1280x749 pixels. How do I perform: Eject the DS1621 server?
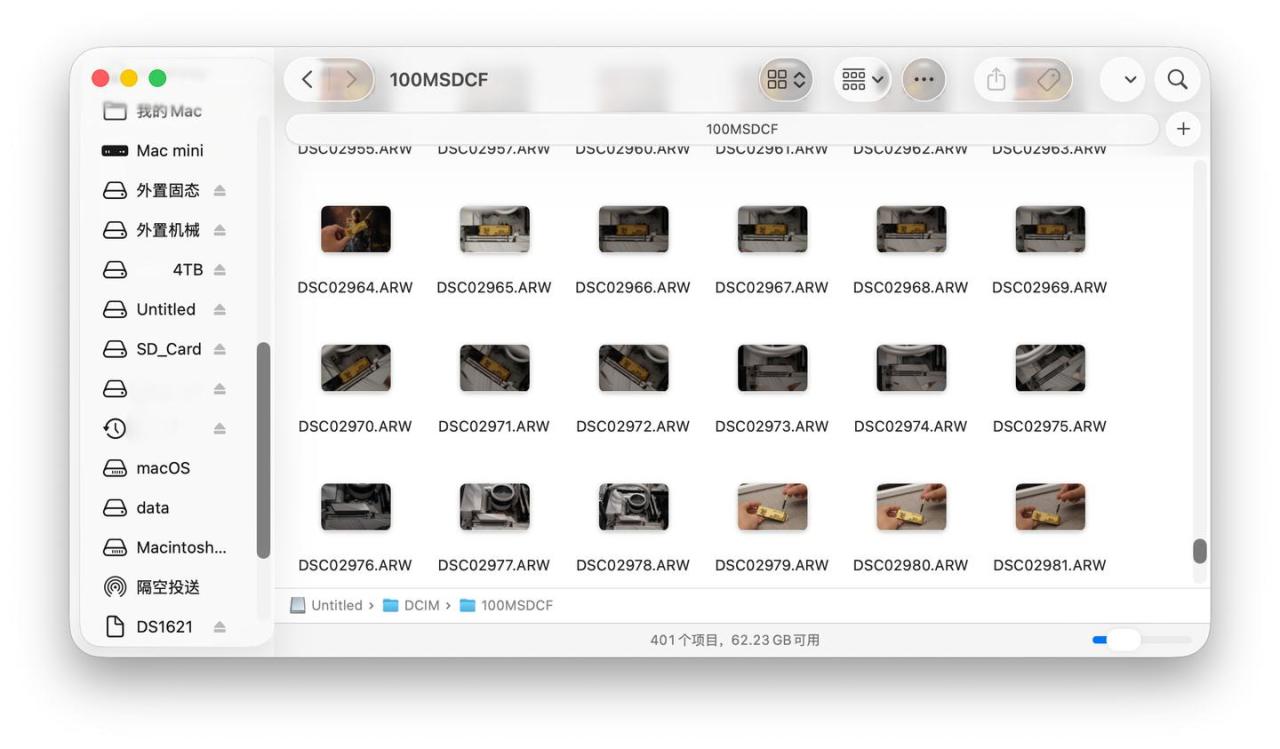click(x=220, y=627)
